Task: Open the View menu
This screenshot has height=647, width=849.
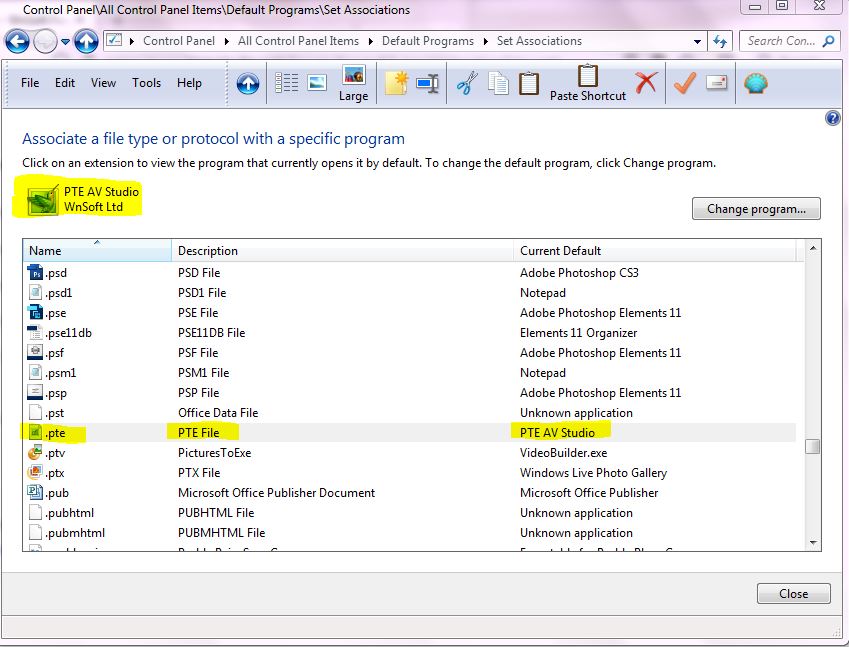Action: tap(103, 83)
